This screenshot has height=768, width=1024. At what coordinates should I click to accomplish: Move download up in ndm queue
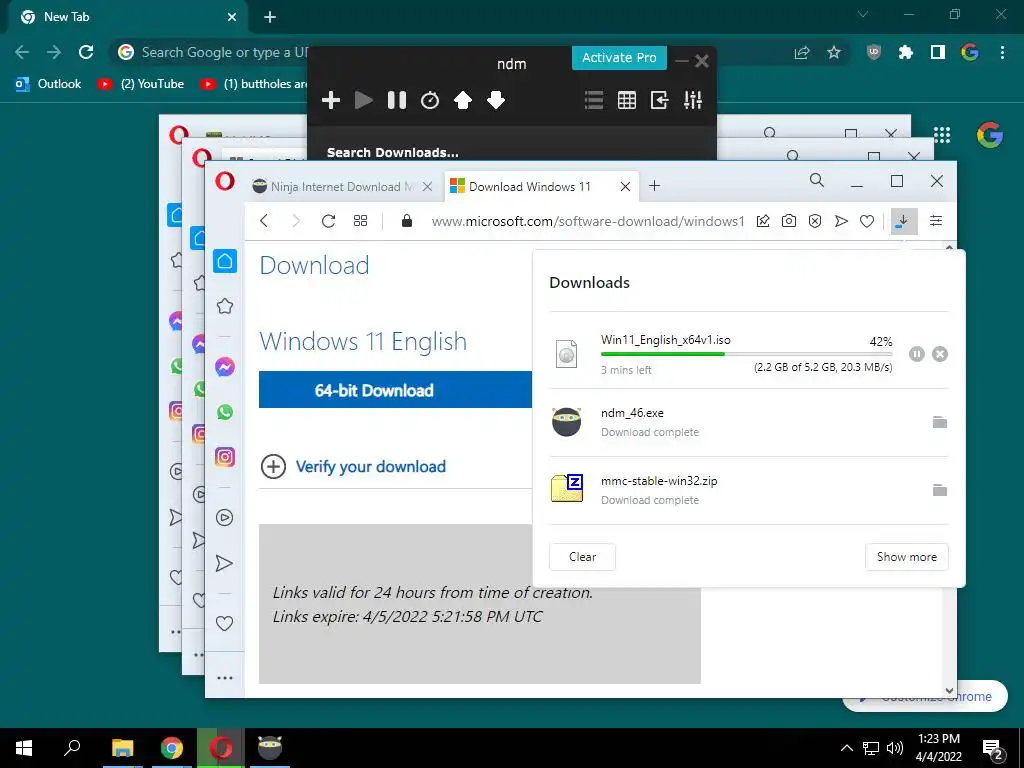(x=462, y=100)
